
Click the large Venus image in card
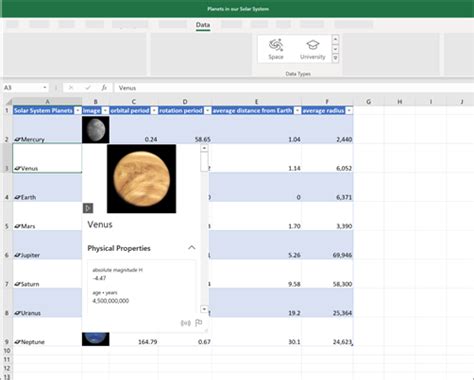(141, 179)
